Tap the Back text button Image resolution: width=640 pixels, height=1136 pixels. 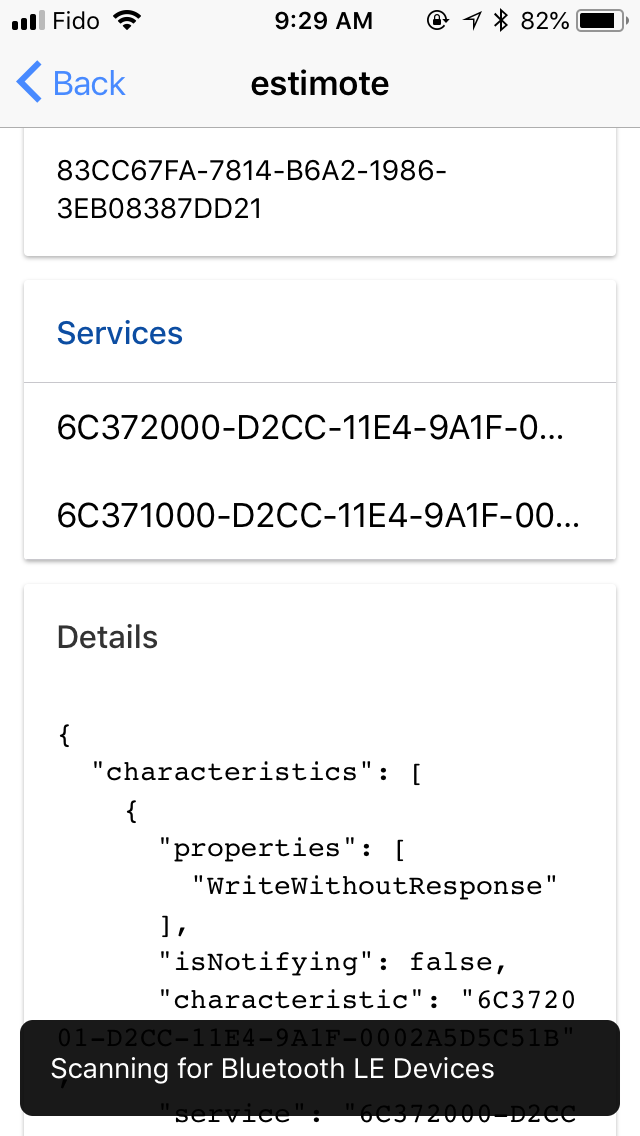coord(89,83)
